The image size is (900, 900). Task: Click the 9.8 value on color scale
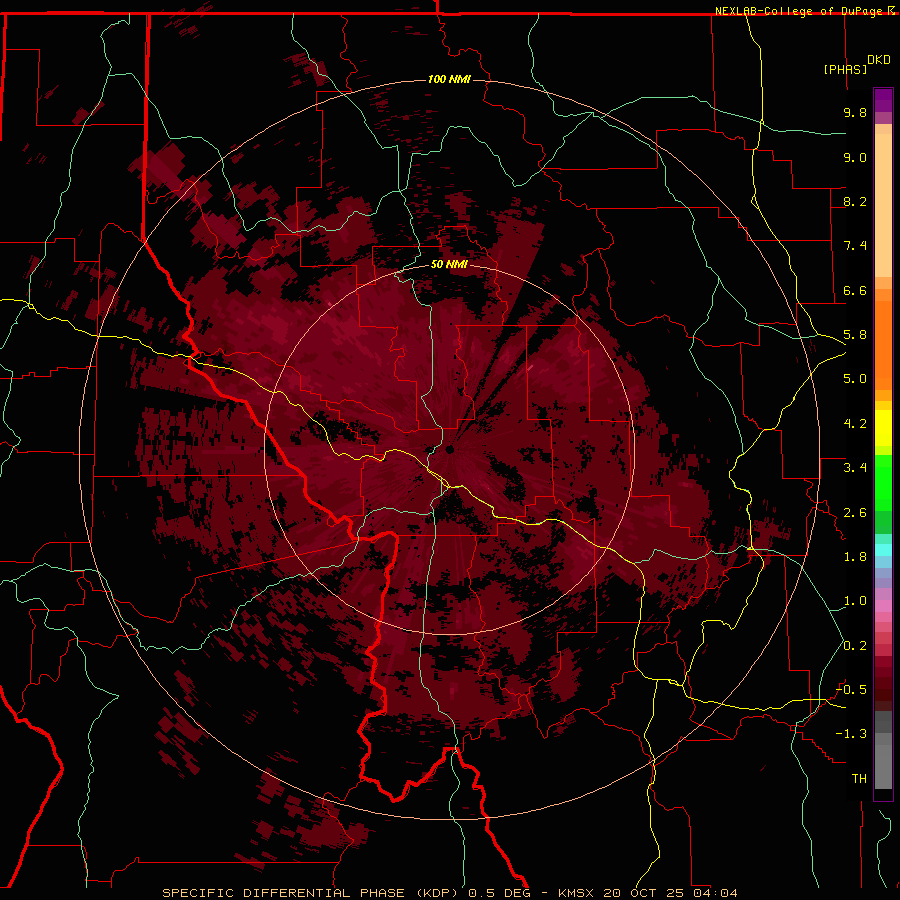pyautogui.click(x=855, y=112)
